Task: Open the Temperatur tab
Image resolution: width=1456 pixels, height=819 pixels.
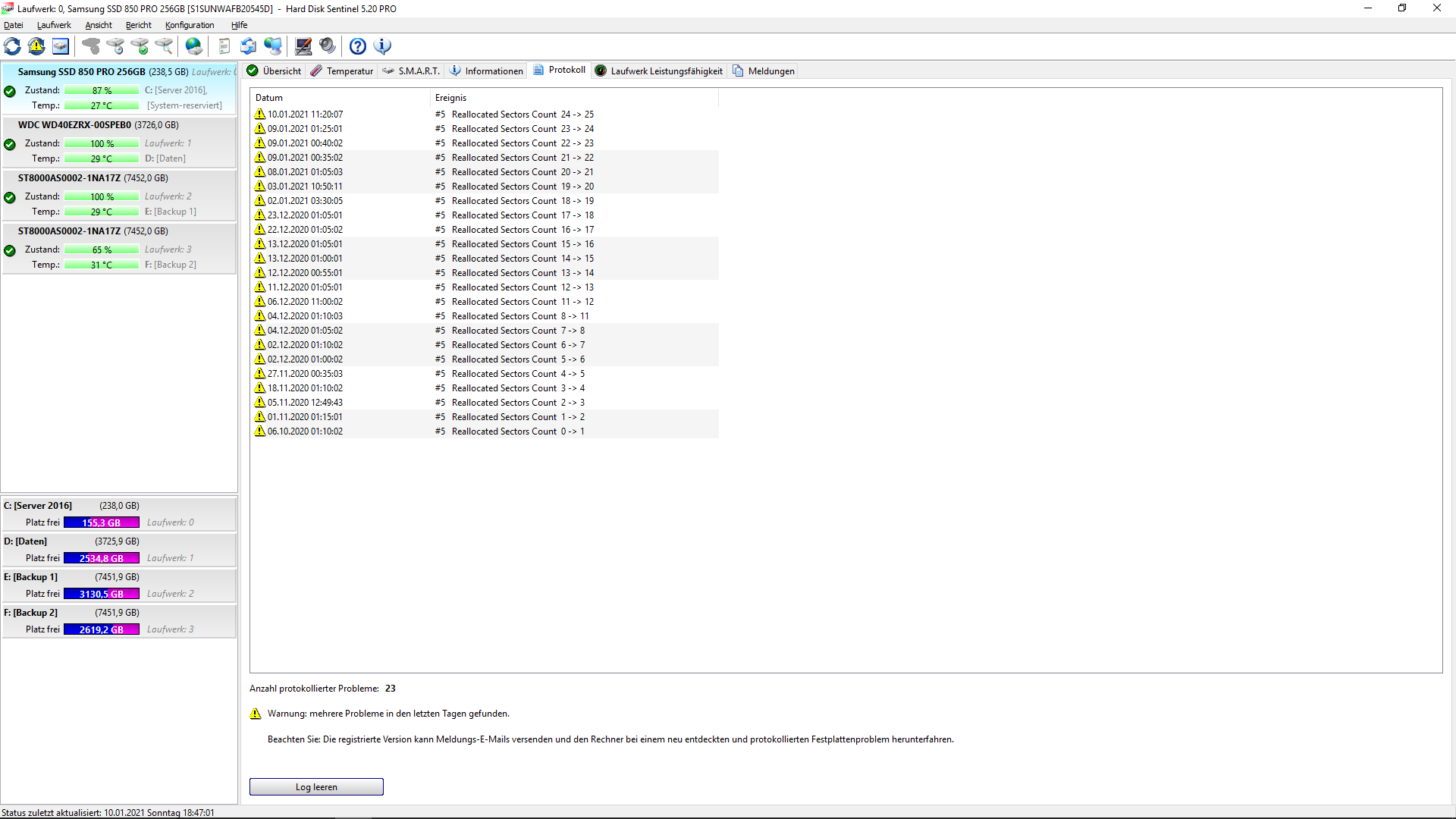Action: pos(342,71)
